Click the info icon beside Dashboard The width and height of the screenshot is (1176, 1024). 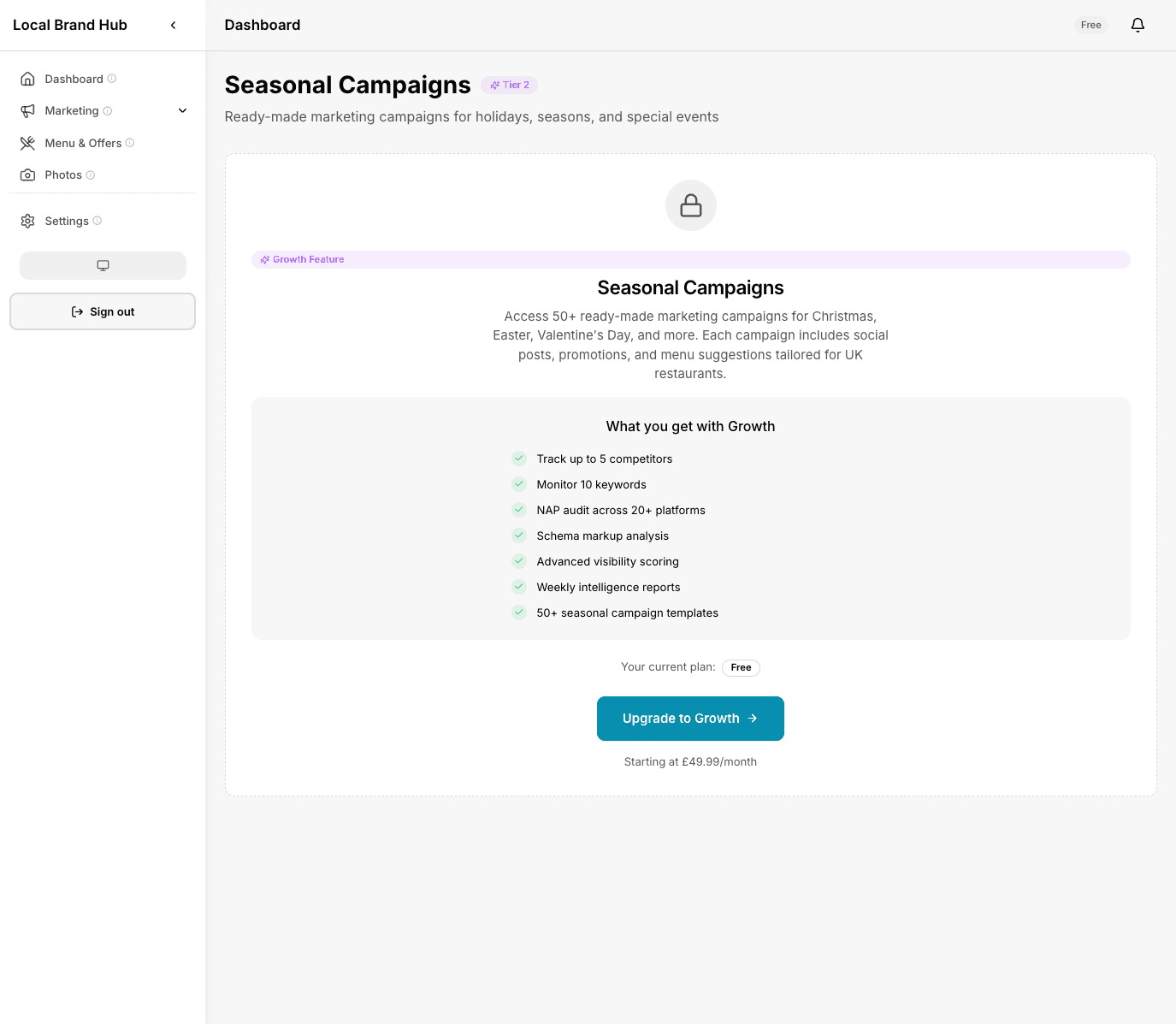pos(112,79)
